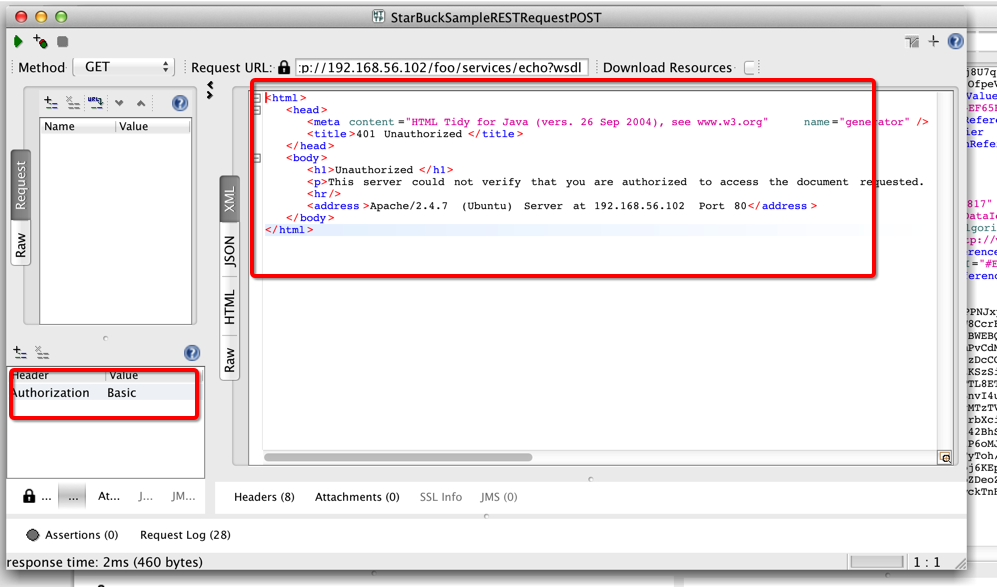
Task: View the Request Log (28)
Action: (184, 535)
